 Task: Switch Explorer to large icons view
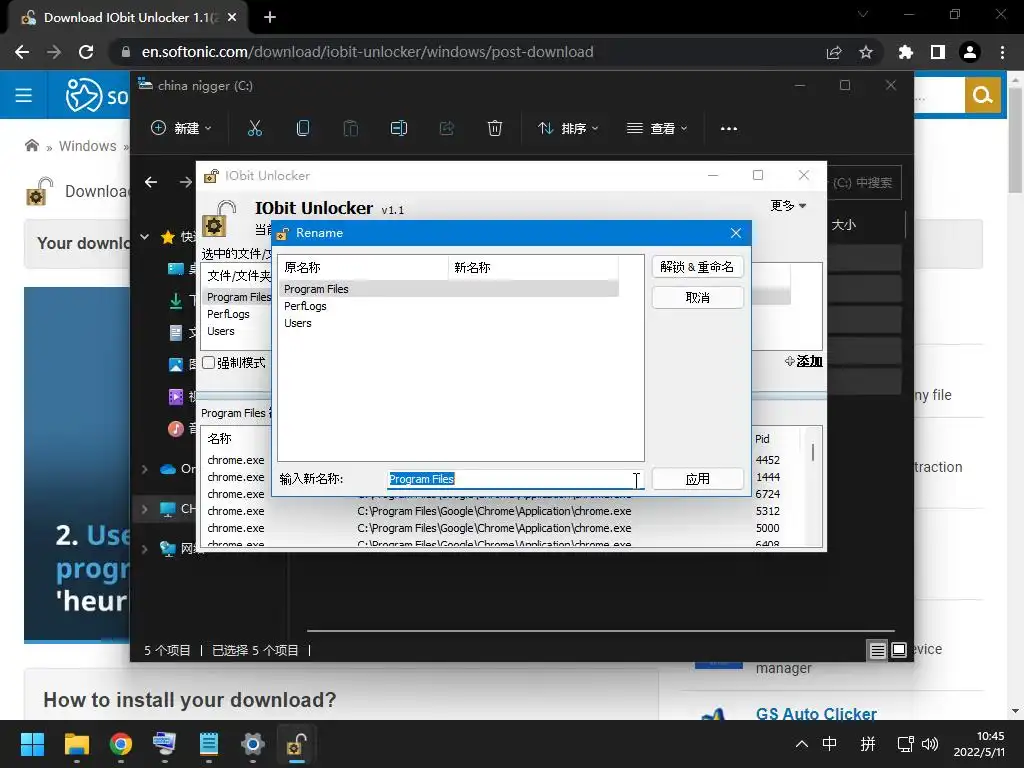coord(899,650)
